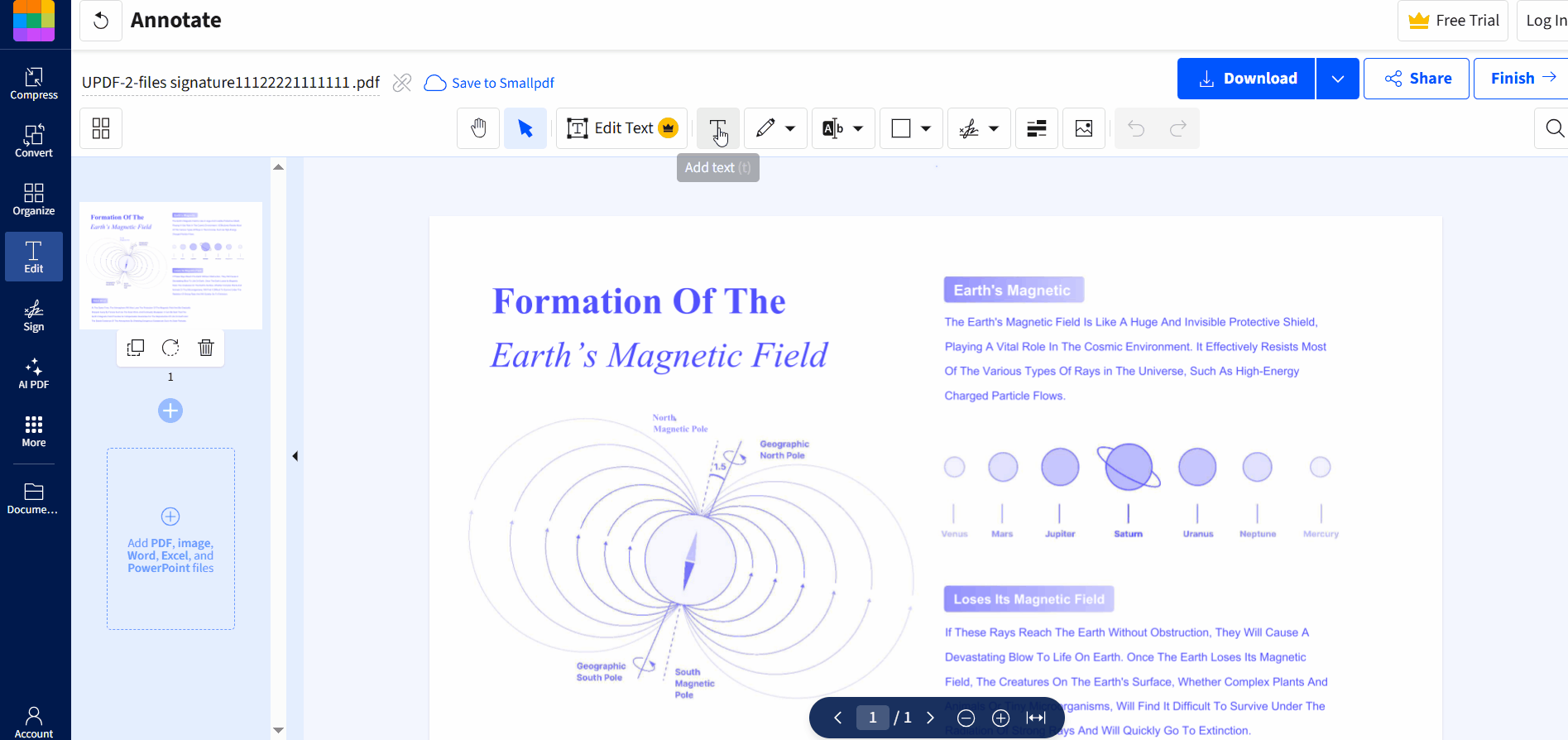Insert an image with the Image tool
1568x740 pixels.
tap(1084, 128)
